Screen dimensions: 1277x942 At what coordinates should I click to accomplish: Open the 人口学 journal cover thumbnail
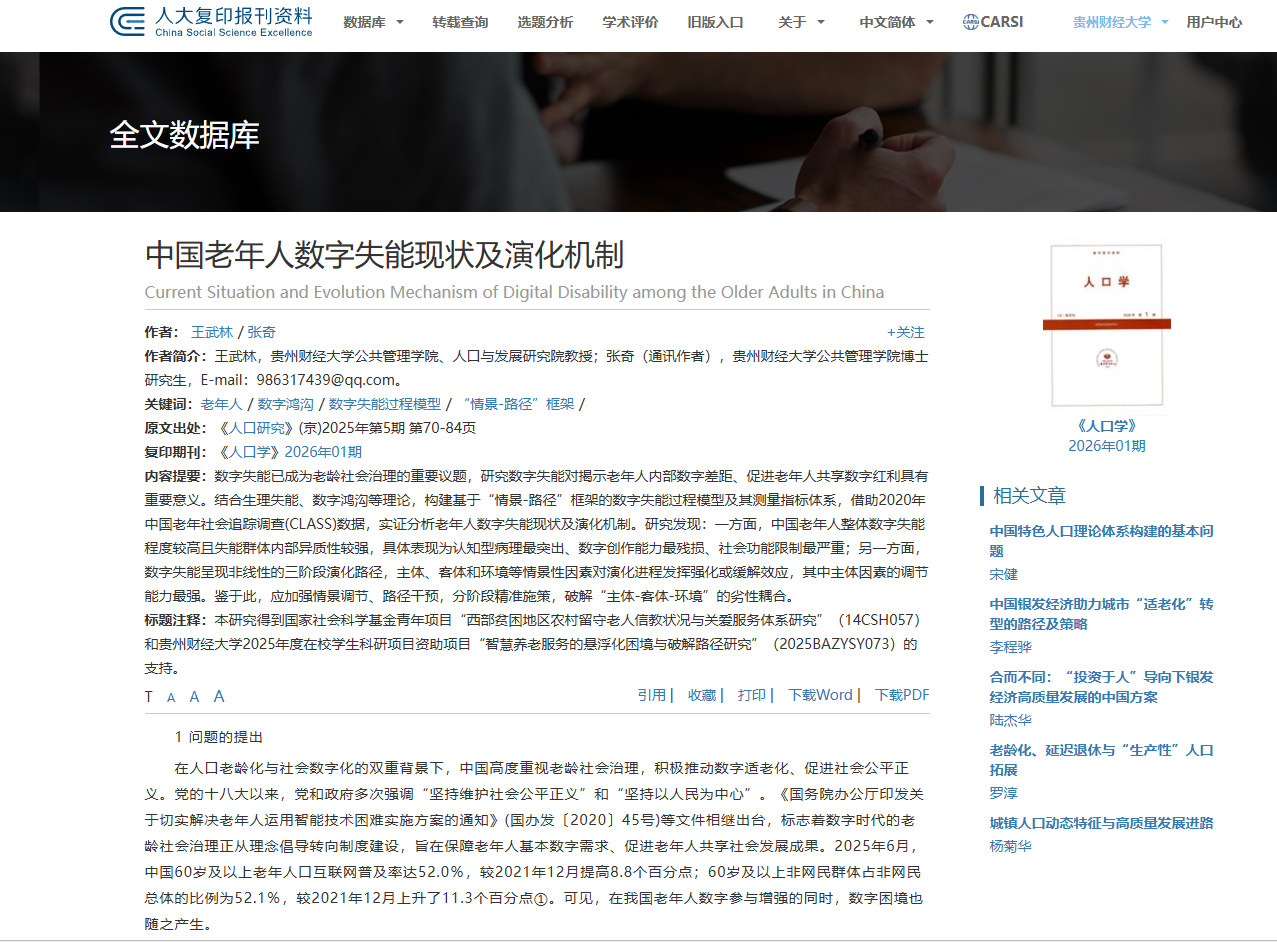pos(1106,325)
